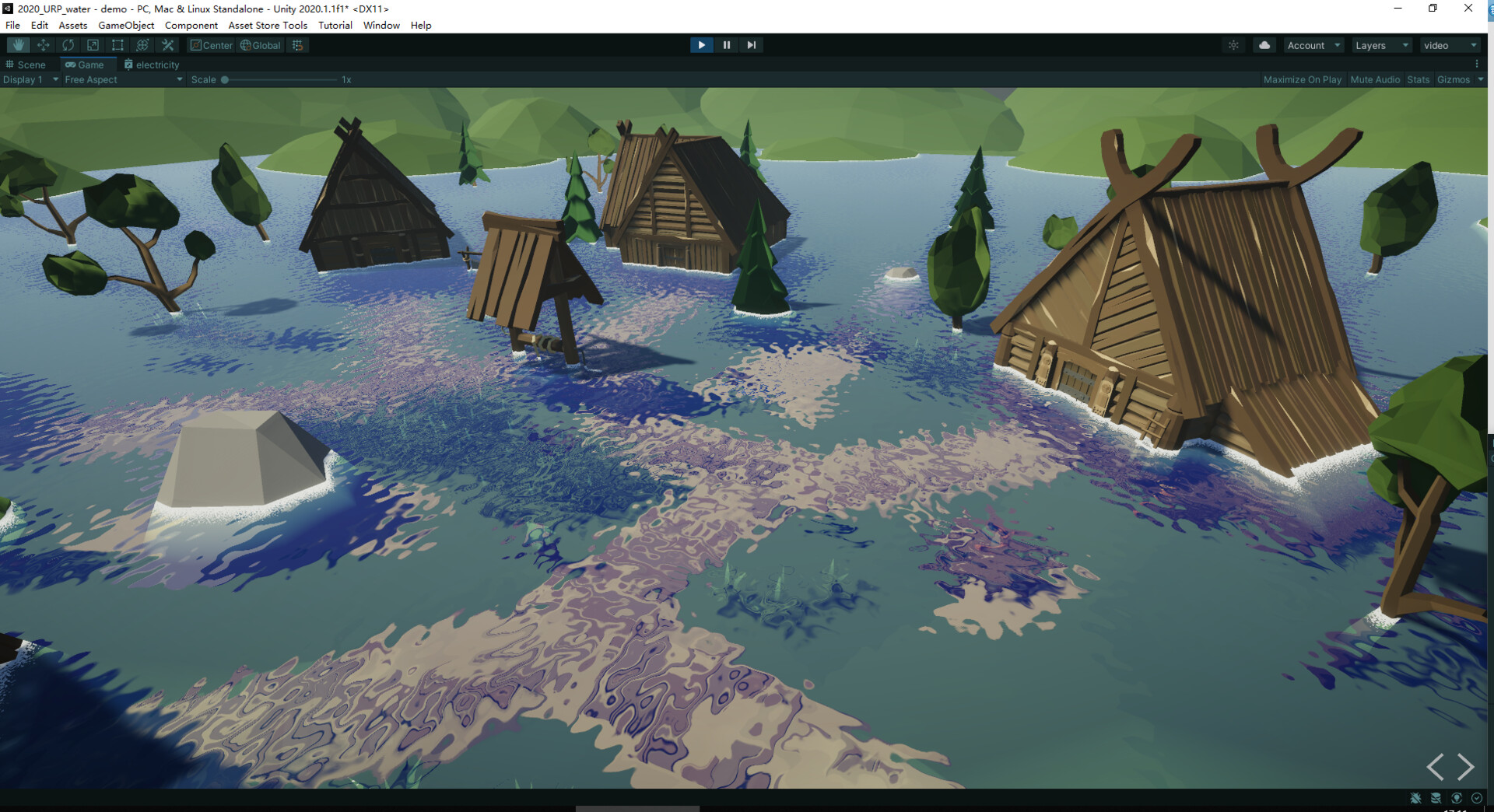The height and width of the screenshot is (812, 1494).
Task: Open Unity Collaborate cloud icon
Action: pos(1264,45)
